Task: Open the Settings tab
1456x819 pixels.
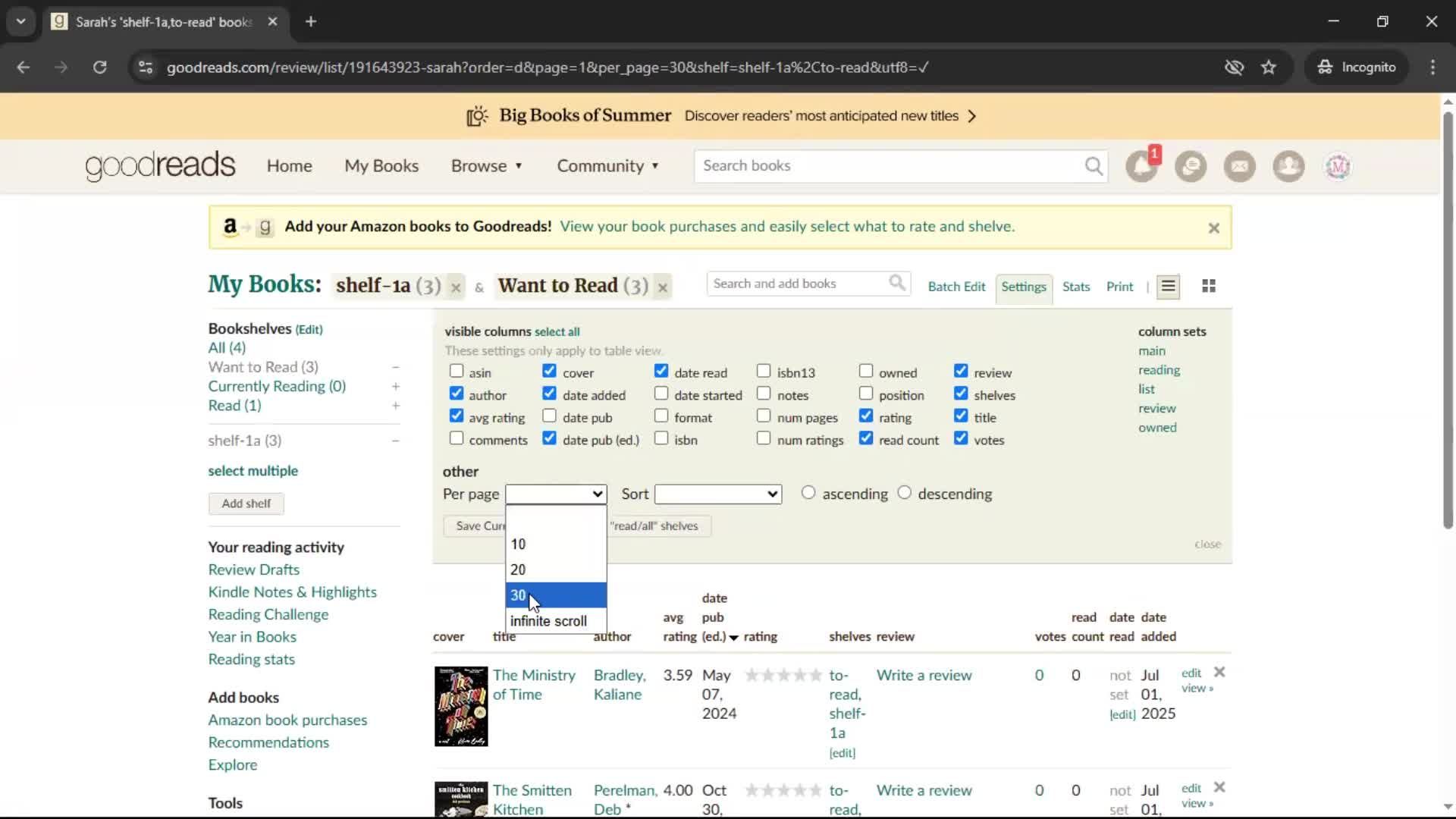Action: (1024, 287)
